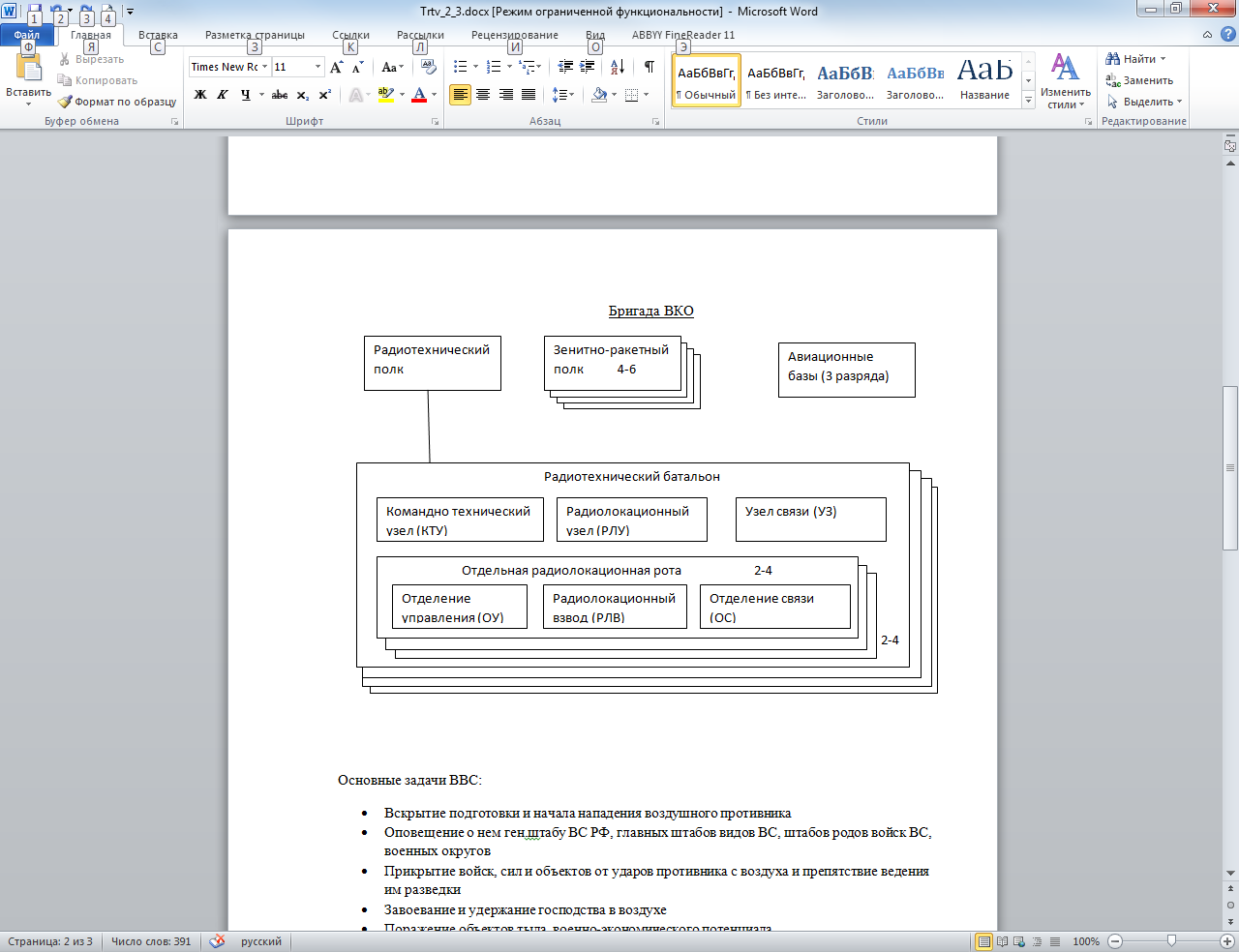Open Word help question mark
This screenshot has width=1239, height=952.
1227,35
